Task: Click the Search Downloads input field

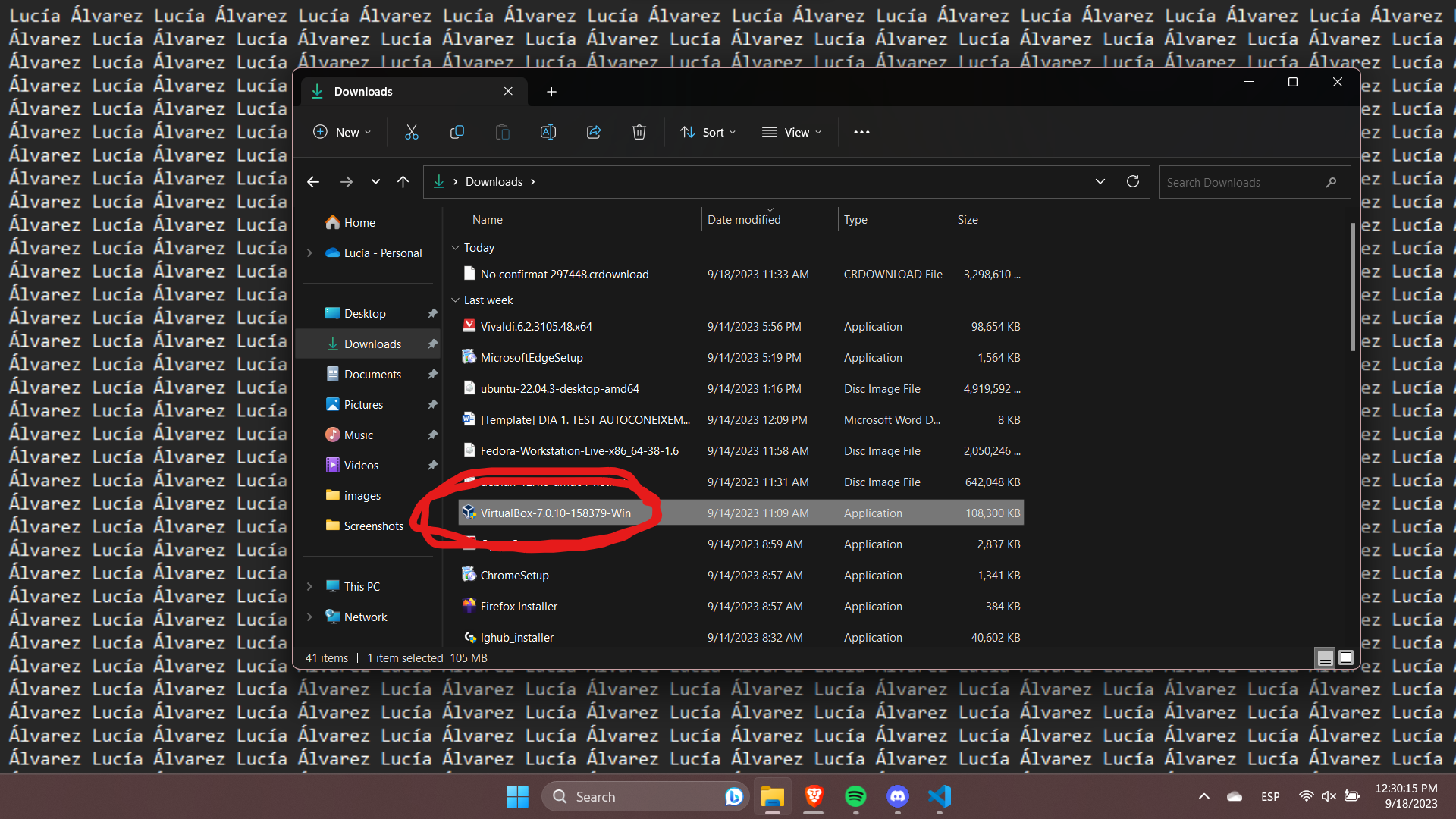Action: pos(1244,183)
